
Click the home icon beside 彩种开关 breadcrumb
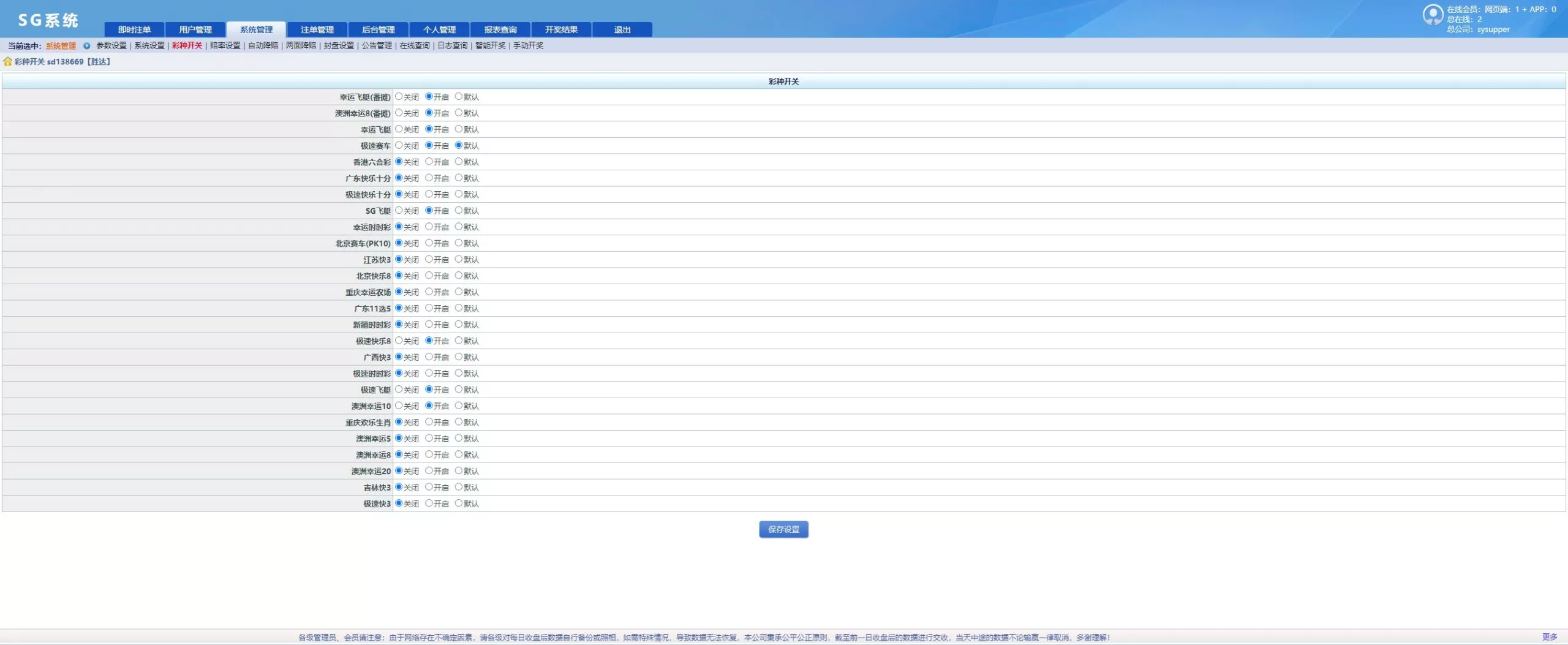point(7,62)
